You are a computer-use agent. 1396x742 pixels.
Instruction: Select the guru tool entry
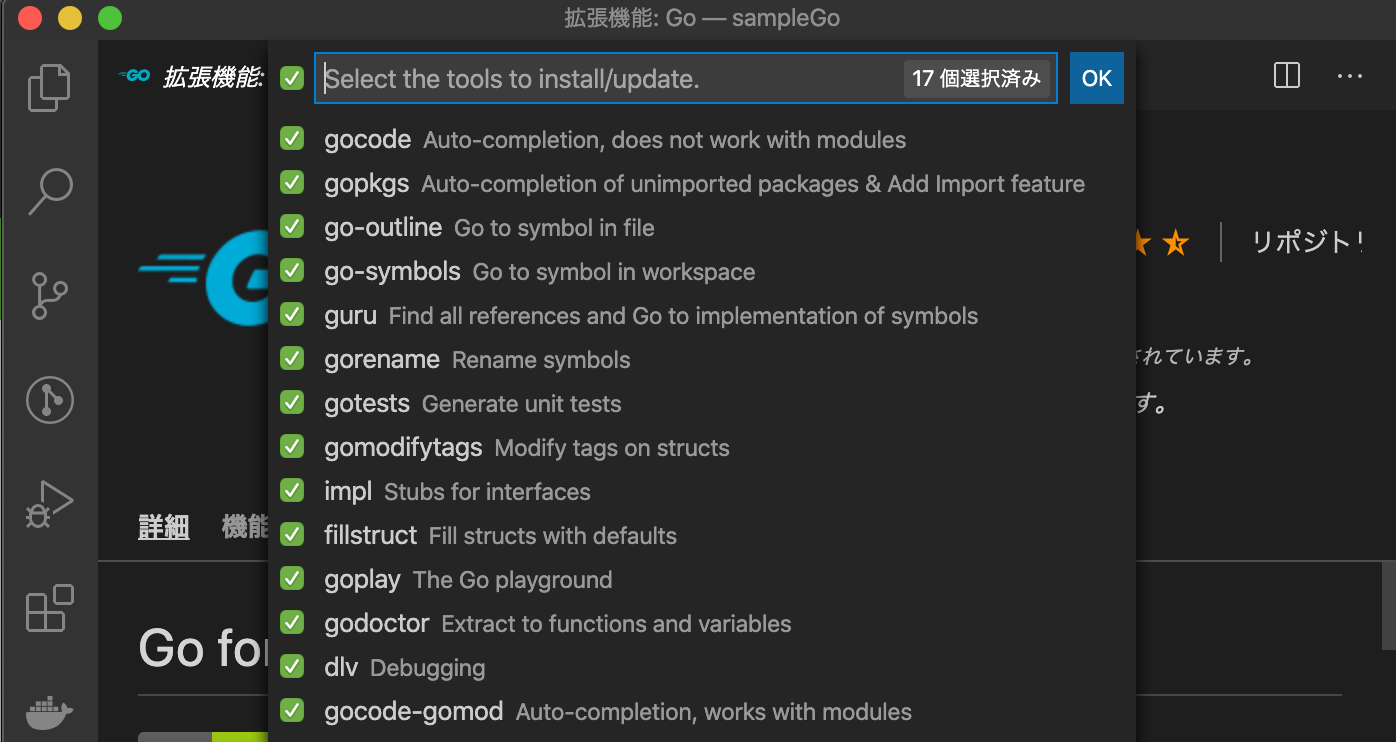[x=702, y=316]
